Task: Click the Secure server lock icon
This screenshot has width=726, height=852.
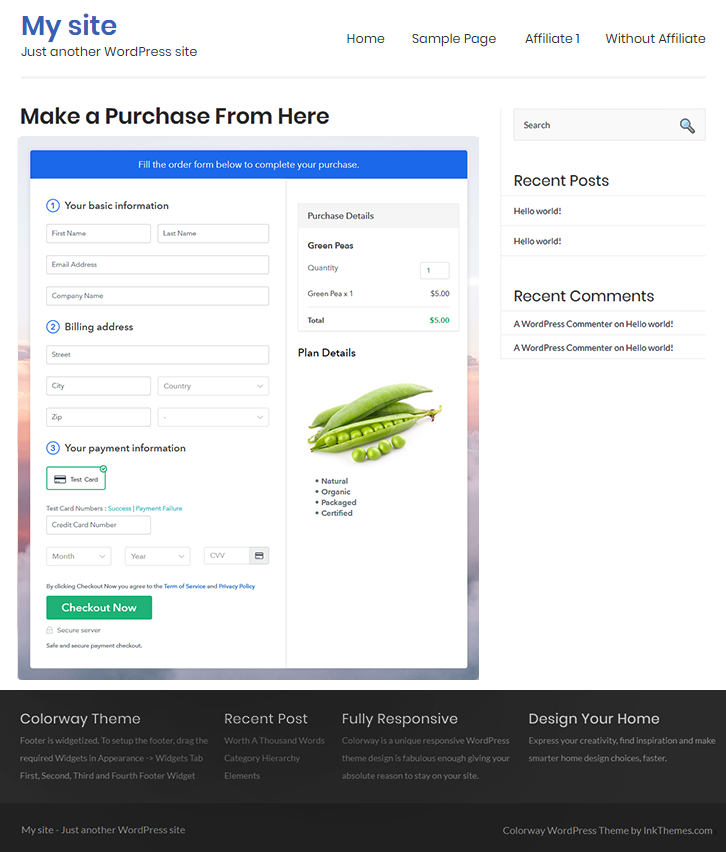Action: tap(49, 630)
